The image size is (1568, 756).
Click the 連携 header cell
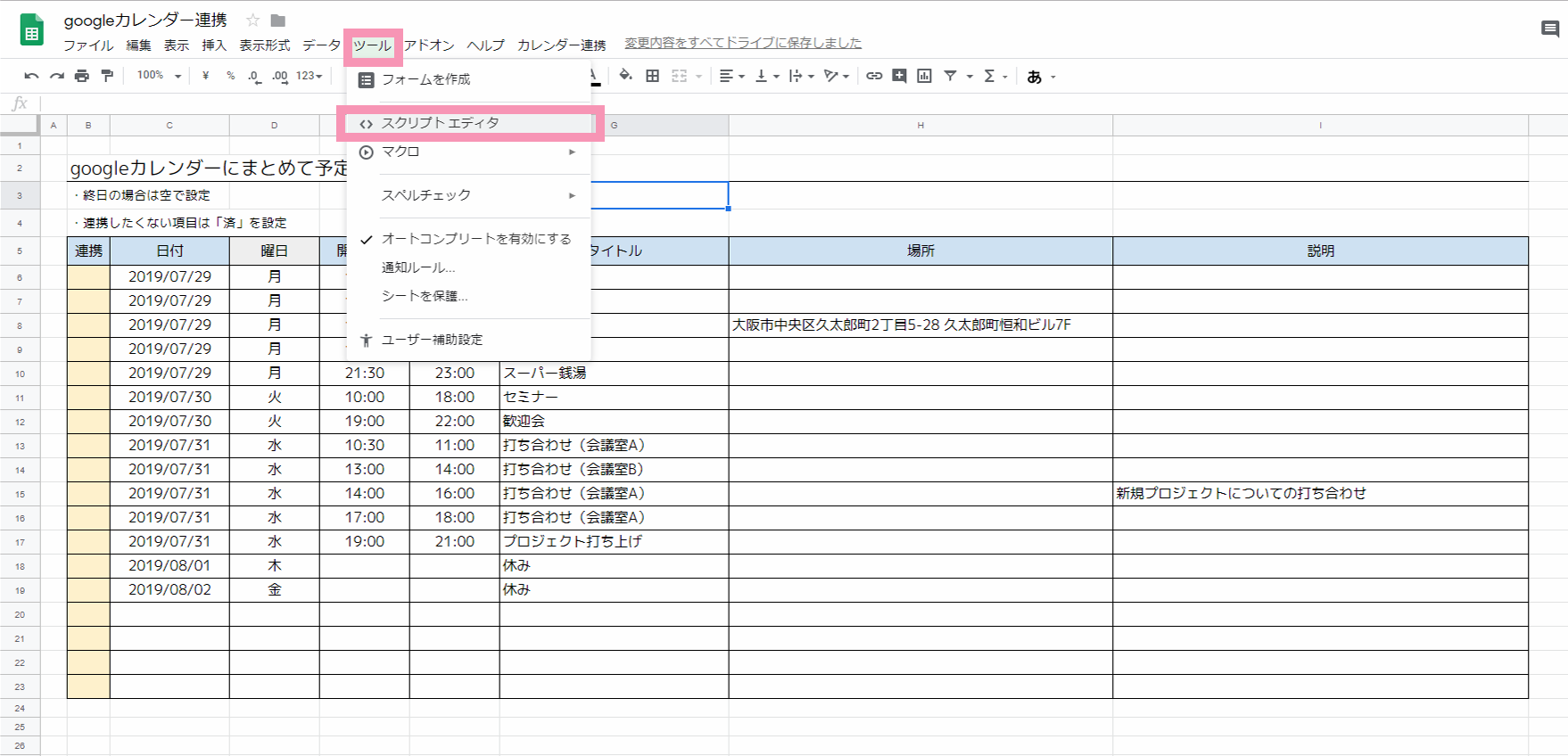pyautogui.click(x=88, y=251)
